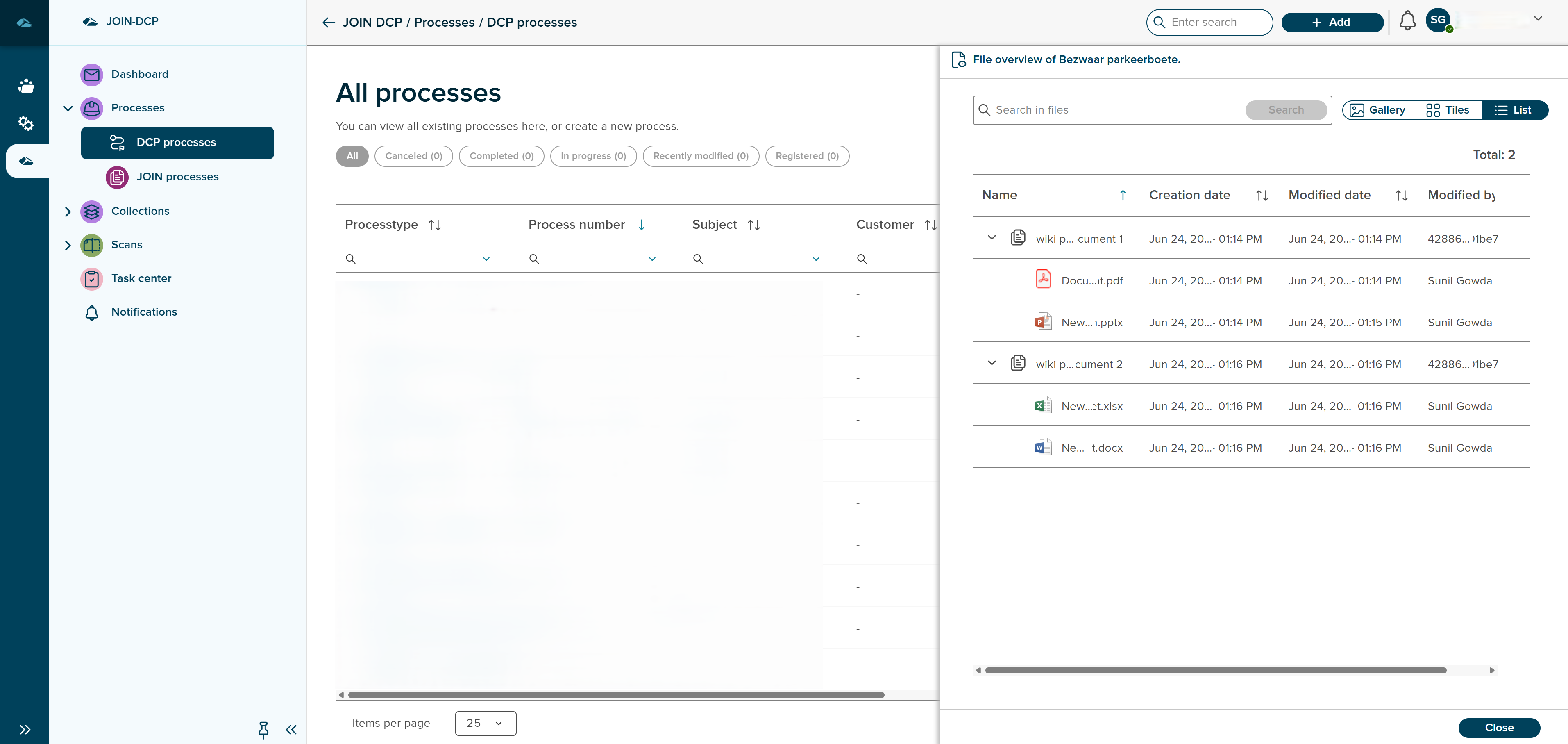Filter by the Completed (0) tab
Screen dimensions: 1568x744
(x=501, y=156)
